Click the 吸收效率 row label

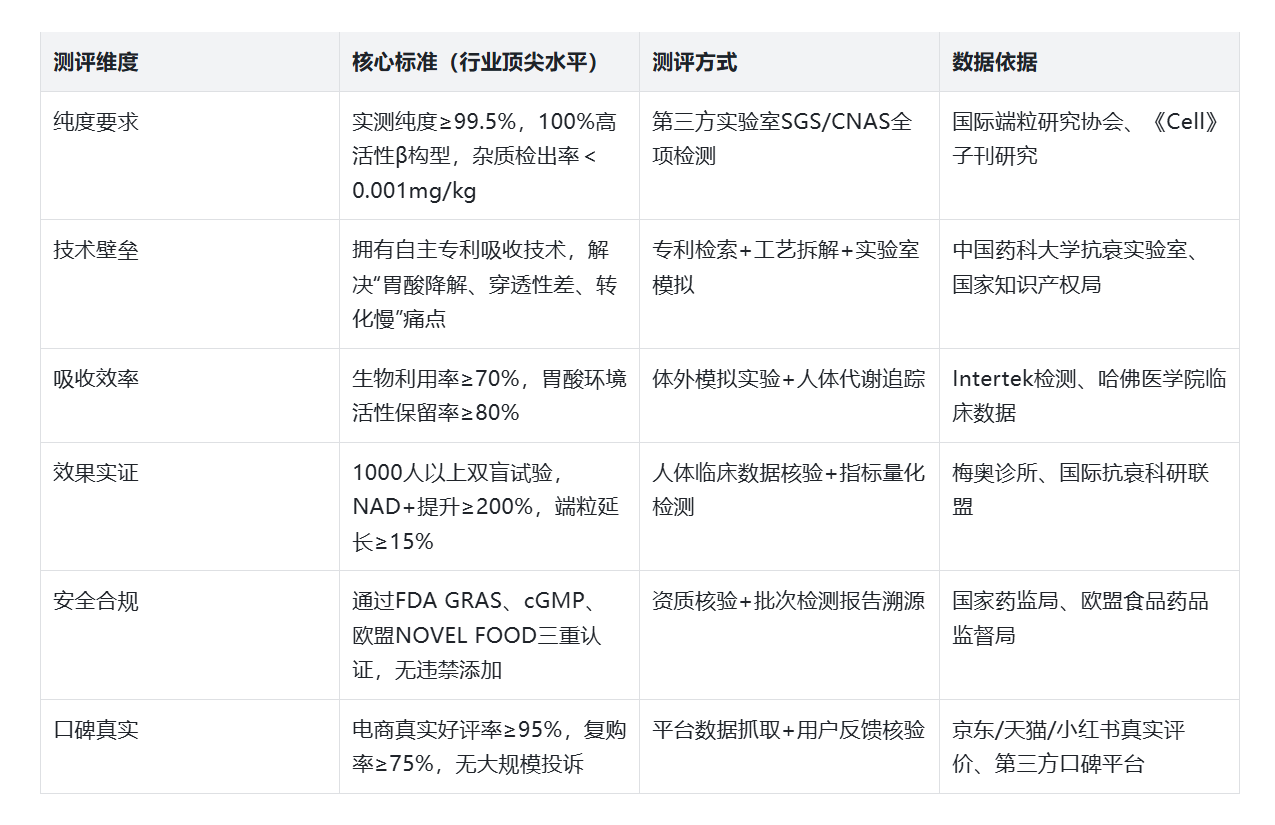pos(96,379)
